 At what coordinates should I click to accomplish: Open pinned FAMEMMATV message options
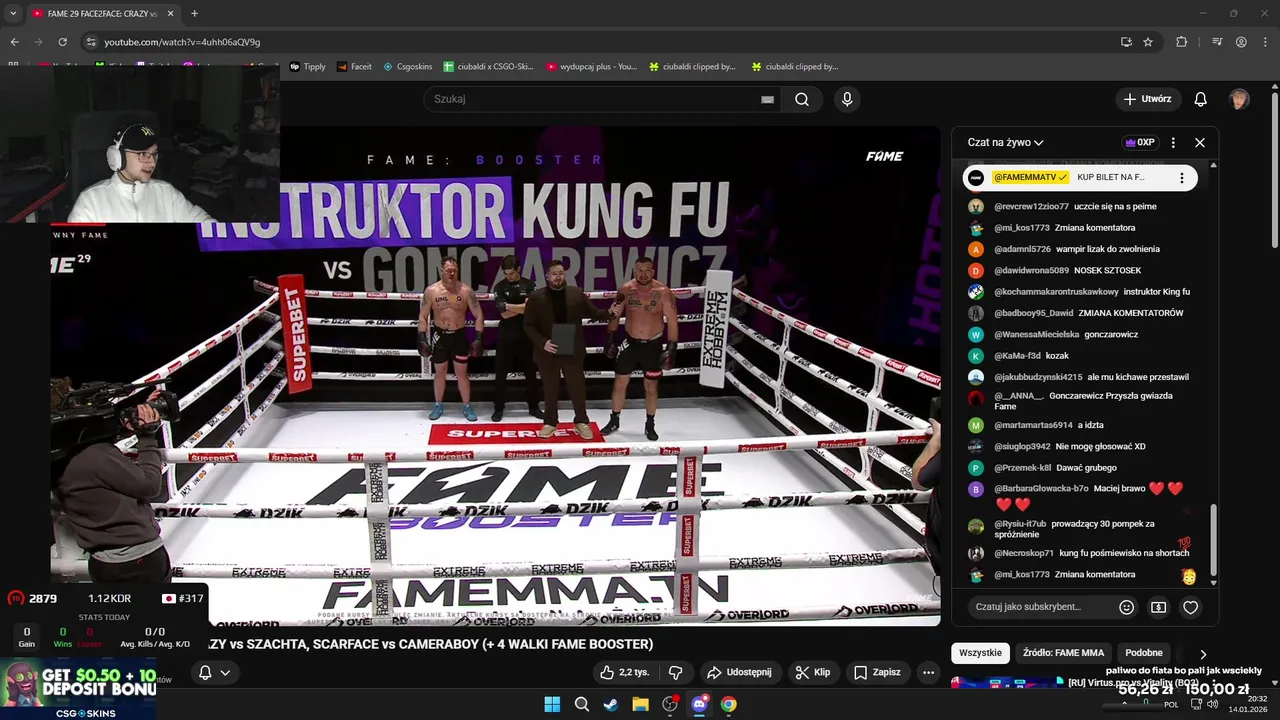(x=1181, y=178)
